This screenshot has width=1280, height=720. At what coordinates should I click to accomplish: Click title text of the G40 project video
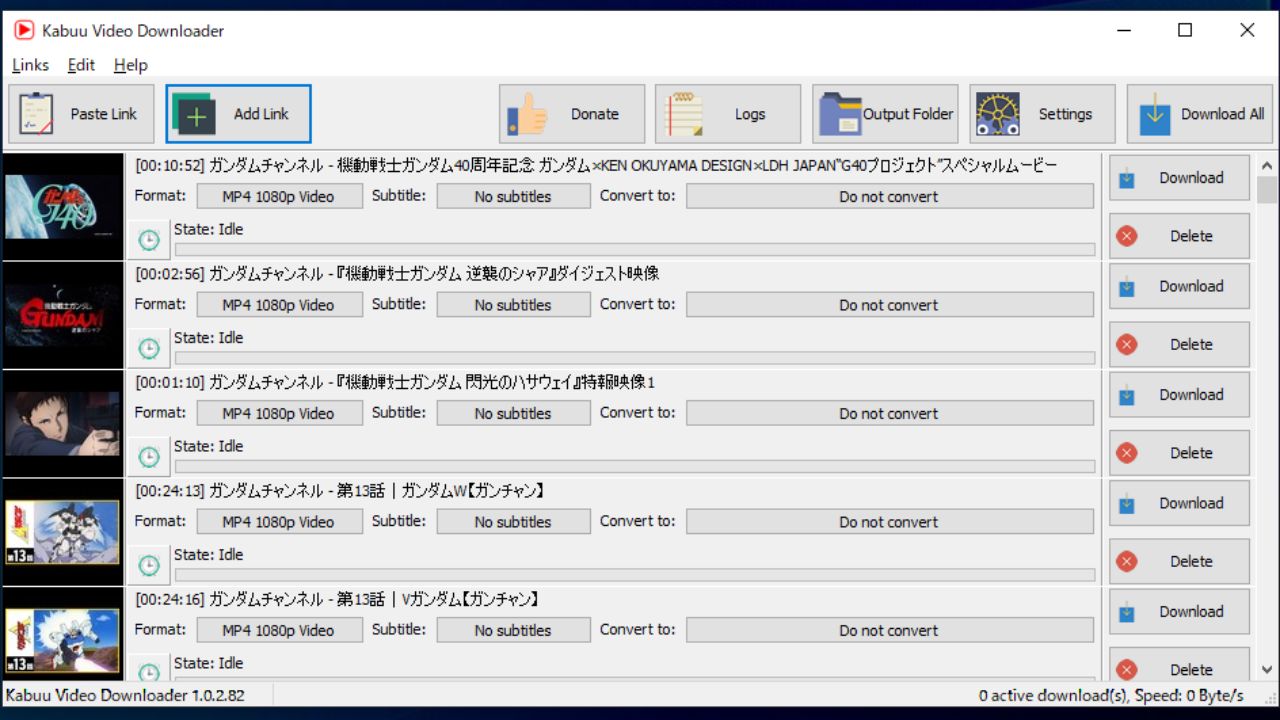click(x=596, y=165)
